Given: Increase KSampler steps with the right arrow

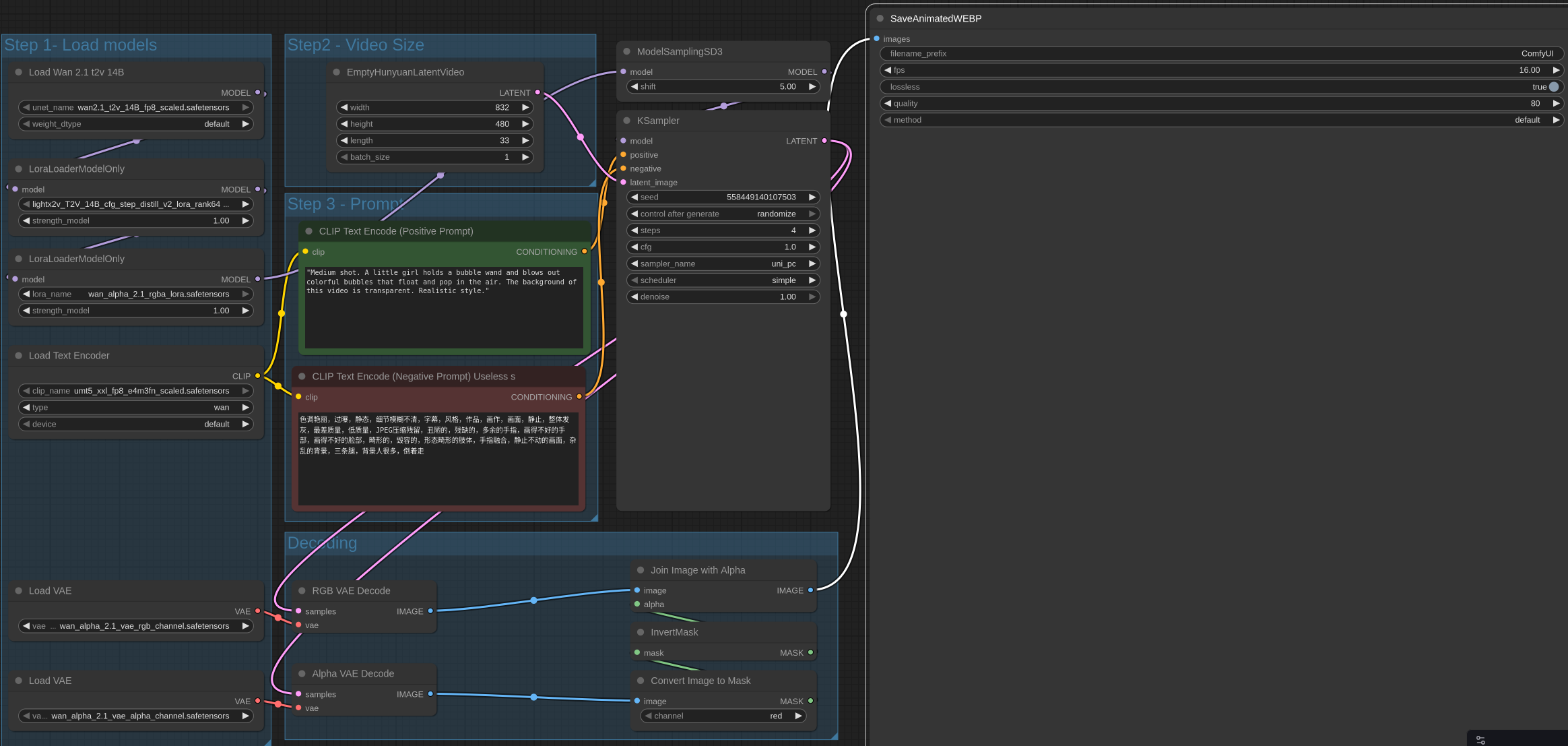Looking at the screenshot, I should point(812,230).
